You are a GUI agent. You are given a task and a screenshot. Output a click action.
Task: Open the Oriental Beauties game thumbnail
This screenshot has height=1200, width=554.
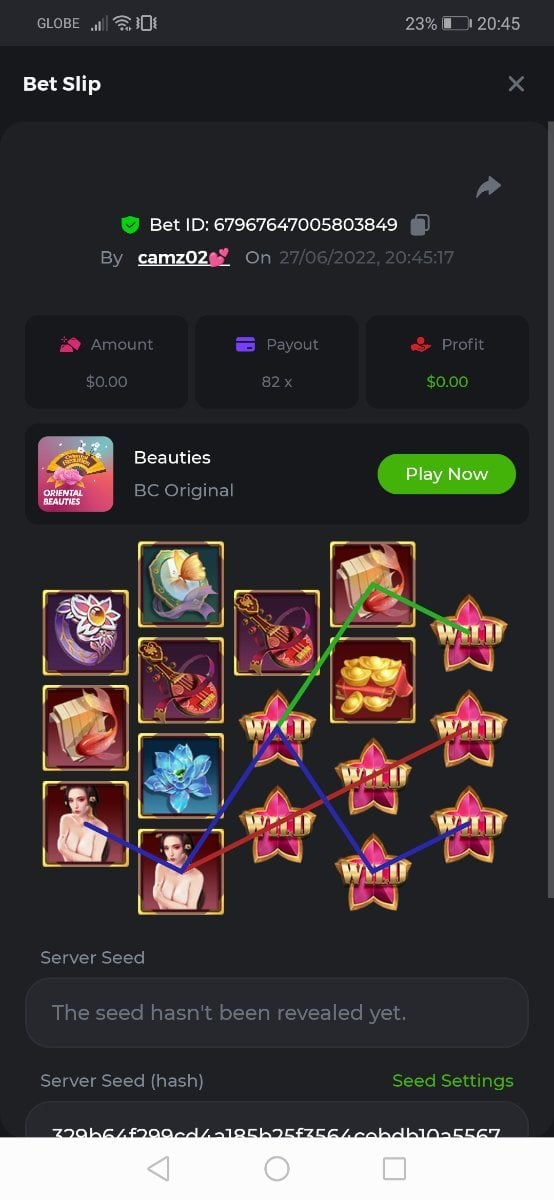(x=76, y=474)
